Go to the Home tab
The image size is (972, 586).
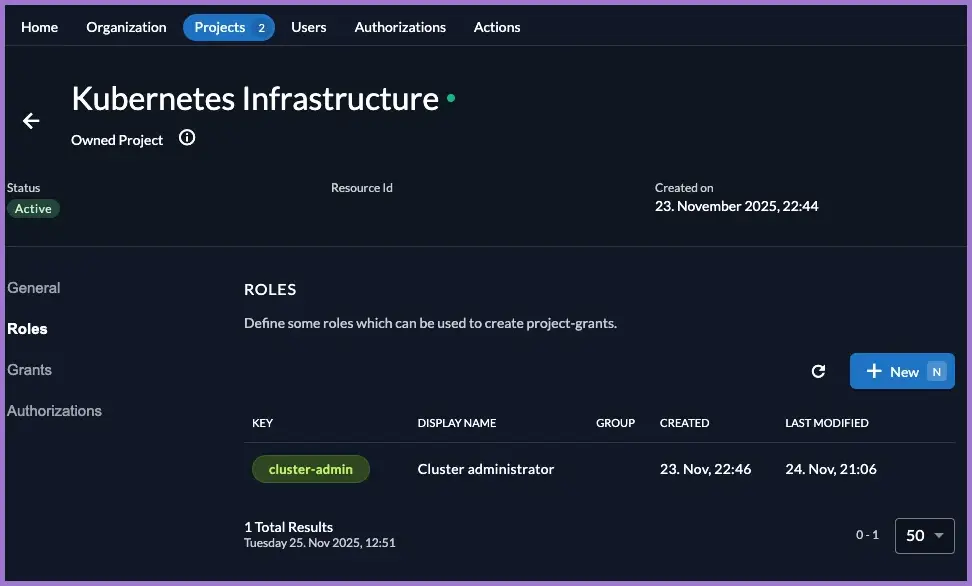40,27
